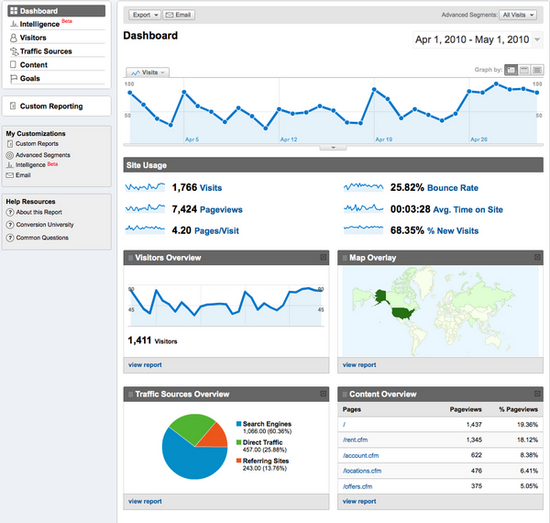This screenshot has height=523, width=550.
Task: Click Custom Reports icon under My Customizations
Action: click(x=10, y=144)
